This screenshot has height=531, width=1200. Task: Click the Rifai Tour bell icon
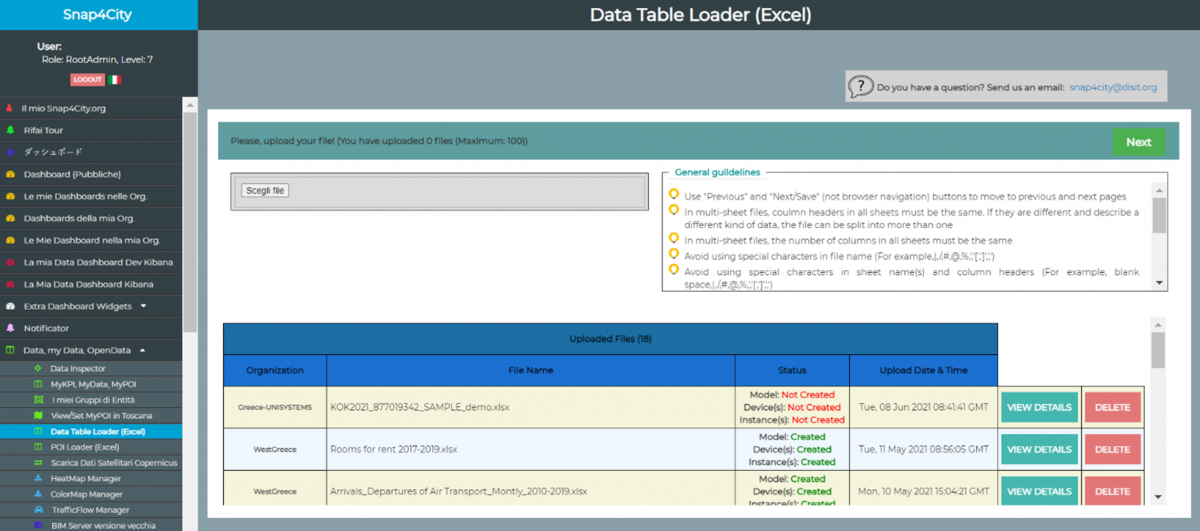pyautogui.click(x=10, y=130)
